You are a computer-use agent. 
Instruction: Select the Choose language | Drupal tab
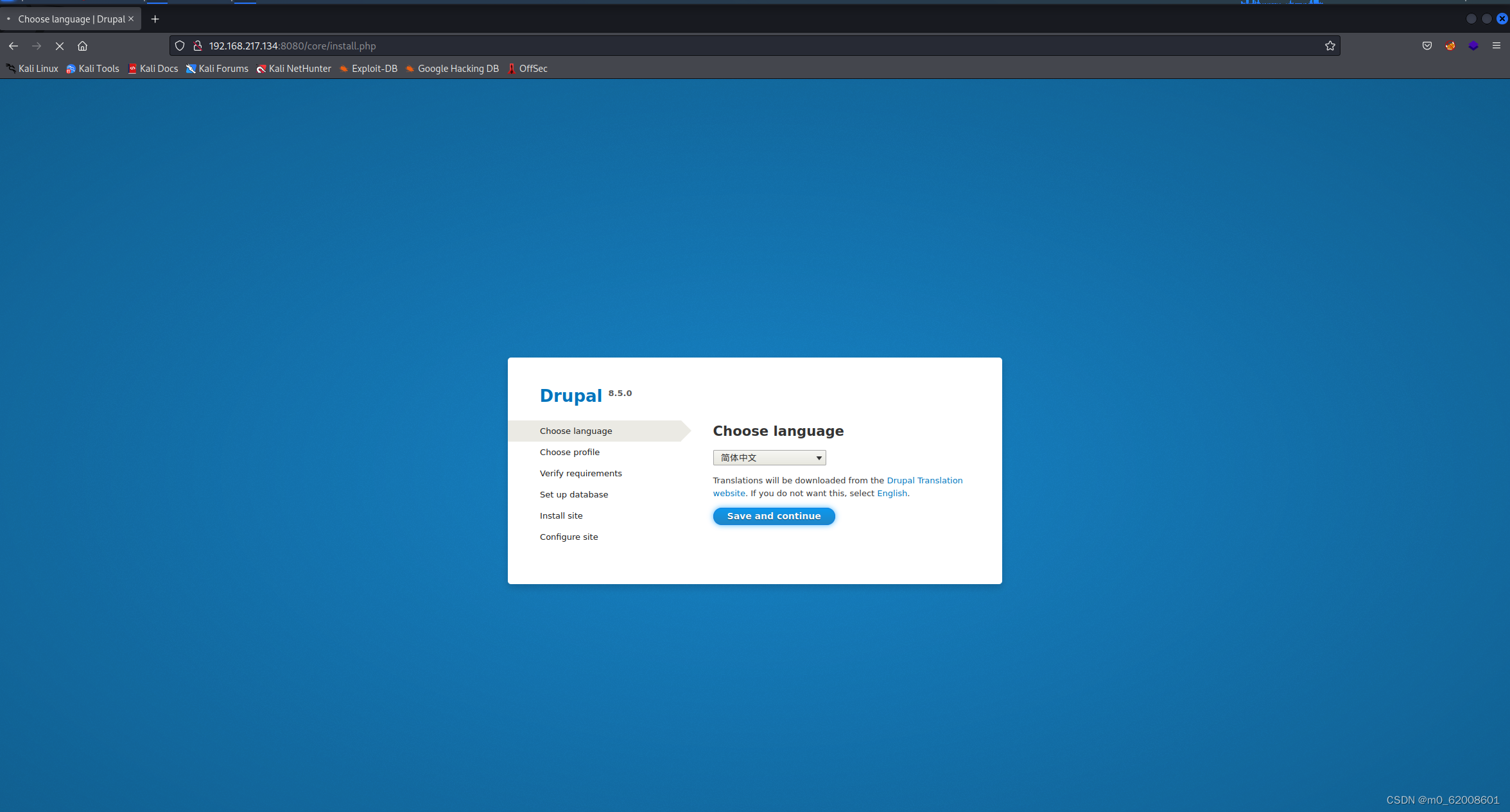coord(71,19)
